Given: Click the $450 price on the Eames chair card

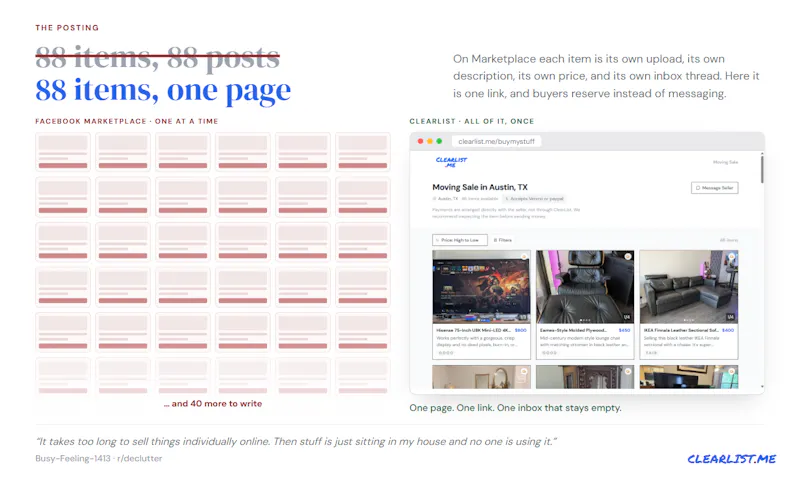Looking at the screenshot, I should click(x=624, y=330).
